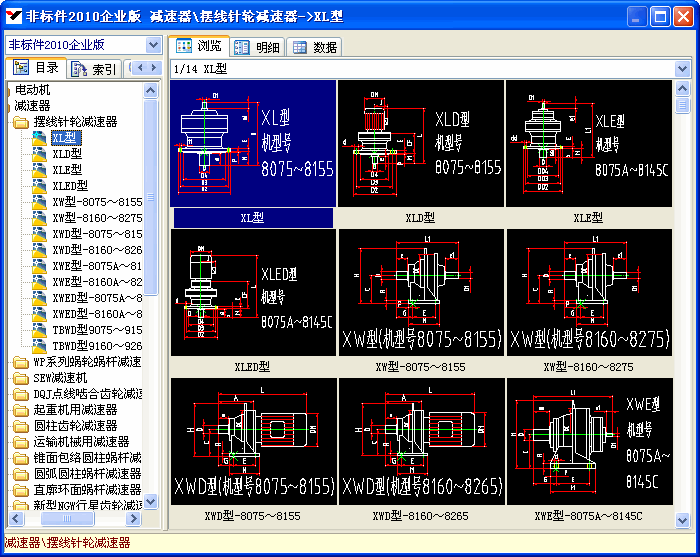The image size is (700, 557).
Task: Click the XLD型 drawing icon in tree
Action: coord(40,154)
